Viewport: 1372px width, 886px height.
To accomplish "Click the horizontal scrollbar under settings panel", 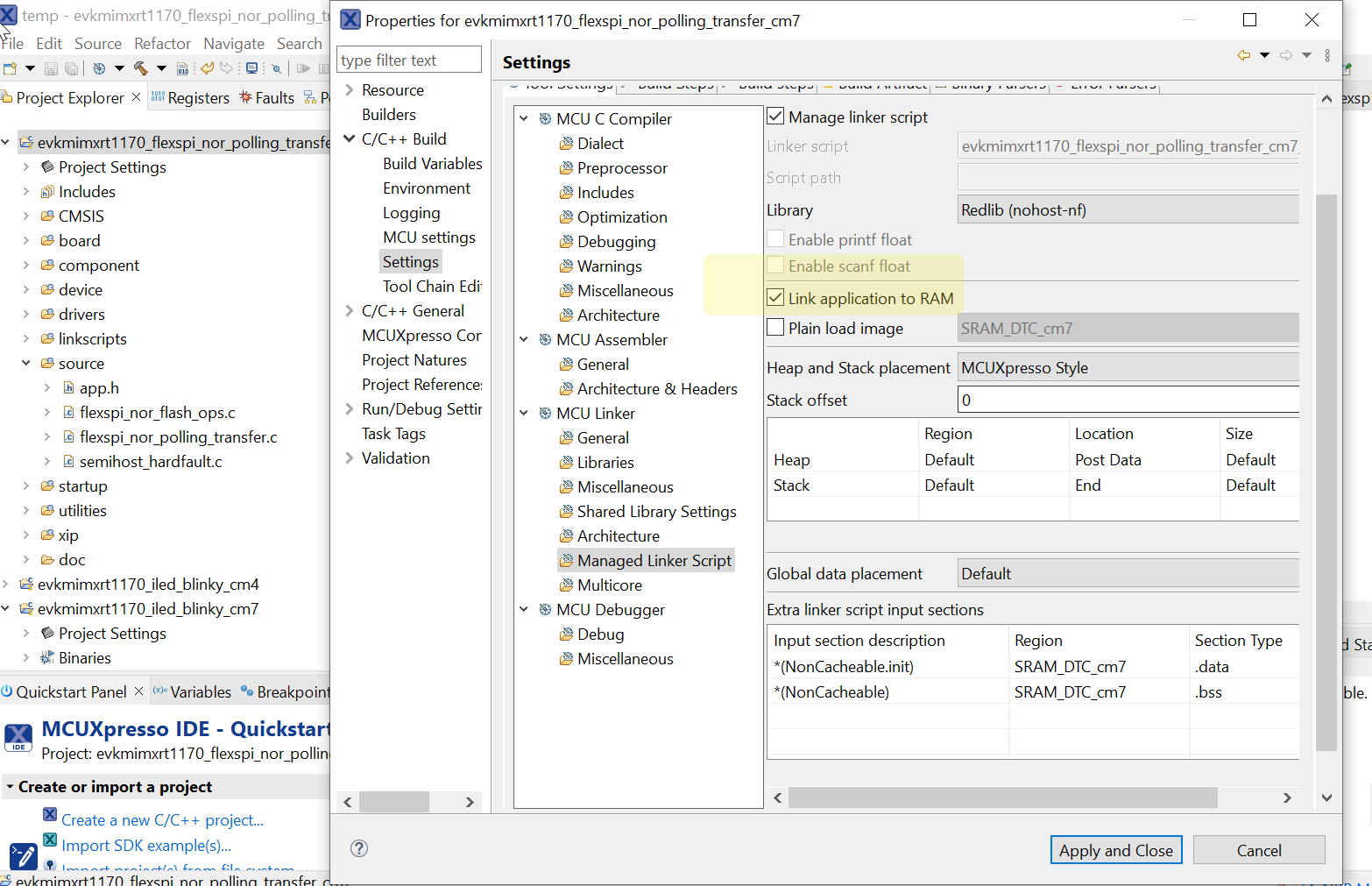I will click(1002, 797).
